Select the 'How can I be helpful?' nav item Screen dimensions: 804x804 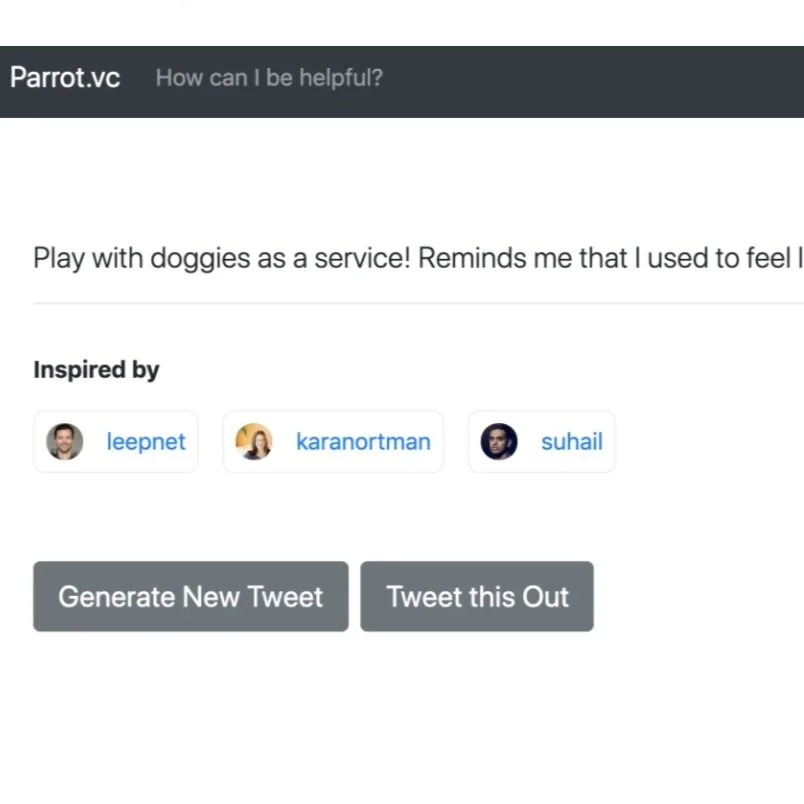click(x=269, y=78)
